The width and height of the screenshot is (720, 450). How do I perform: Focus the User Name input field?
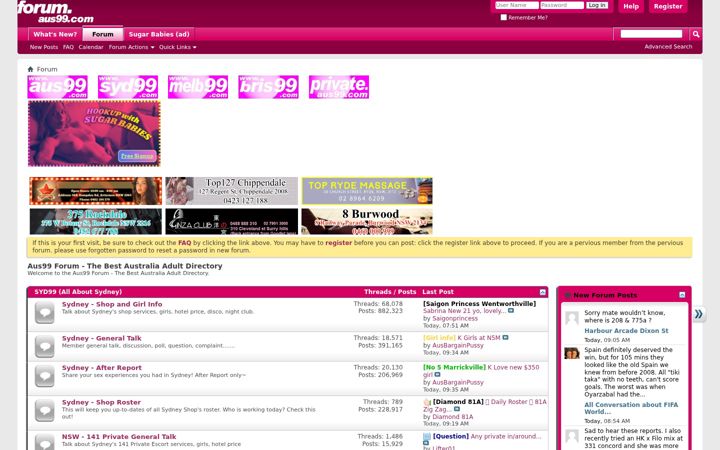click(517, 6)
